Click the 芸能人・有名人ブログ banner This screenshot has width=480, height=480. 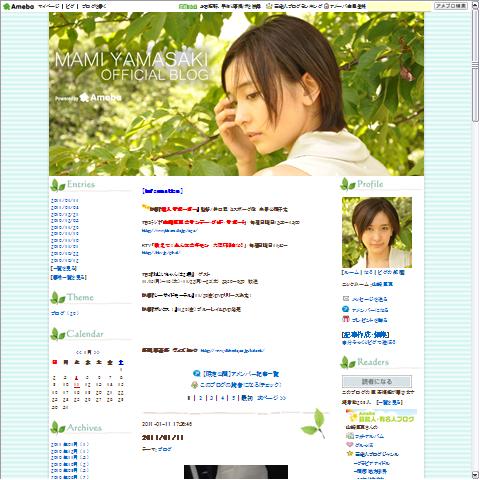(x=381, y=416)
